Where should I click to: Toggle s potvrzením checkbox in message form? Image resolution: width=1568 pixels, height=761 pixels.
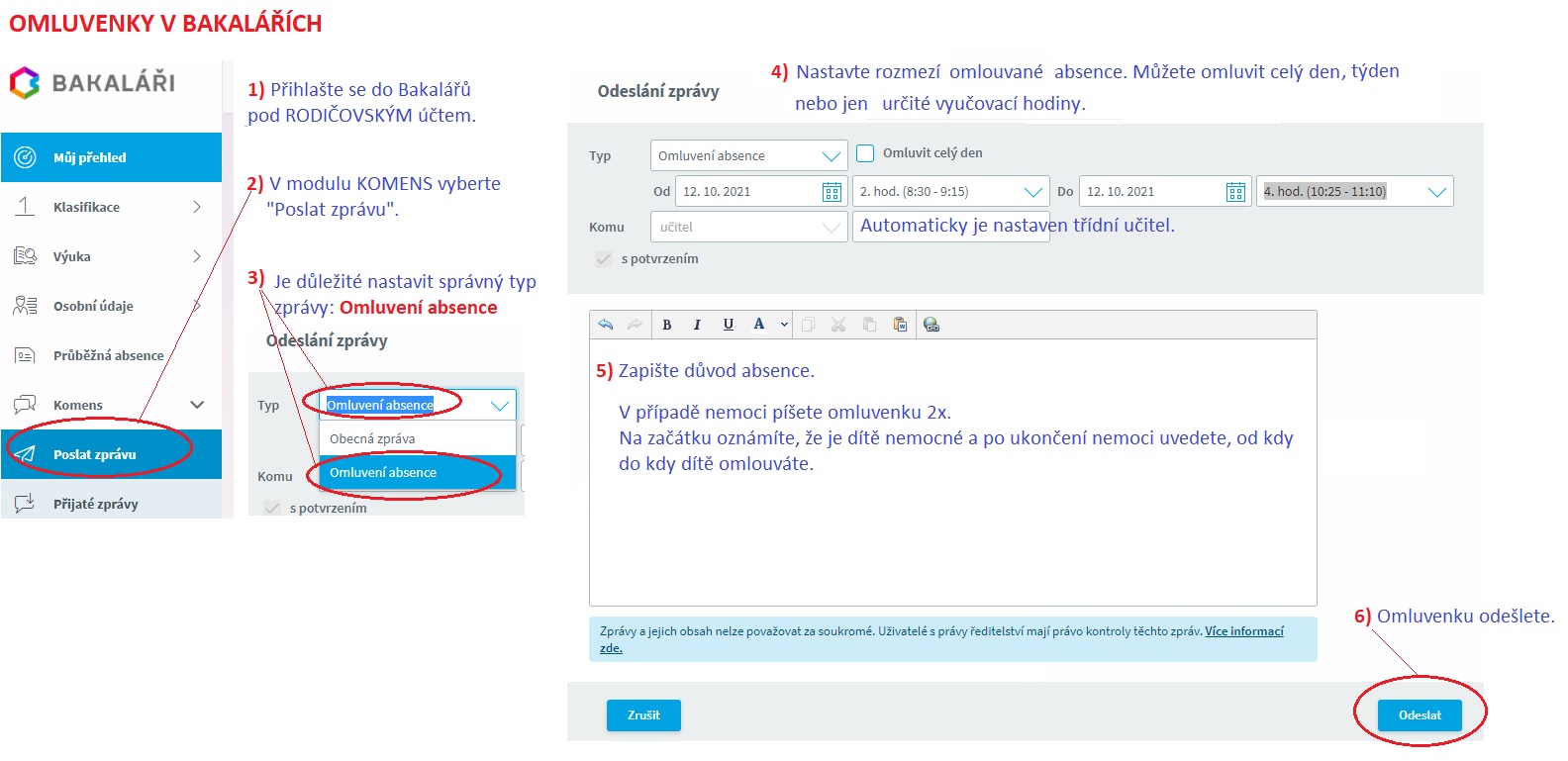[x=603, y=258]
